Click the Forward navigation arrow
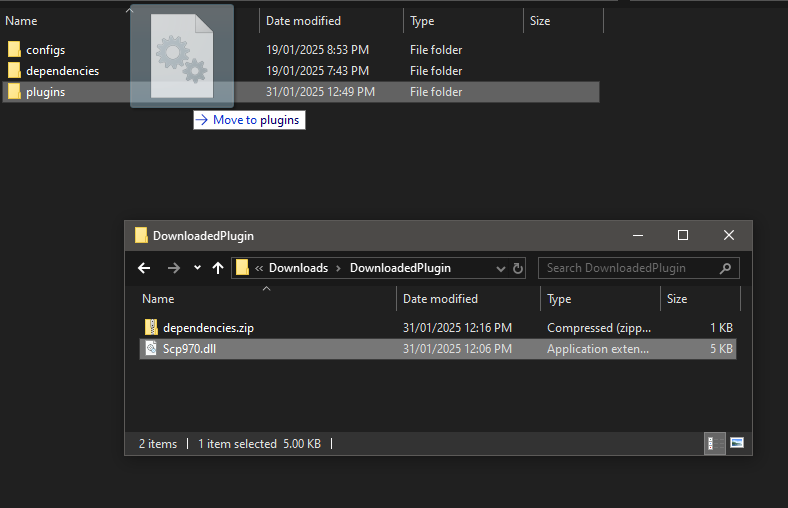Image resolution: width=788 pixels, height=508 pixels. 174,268
